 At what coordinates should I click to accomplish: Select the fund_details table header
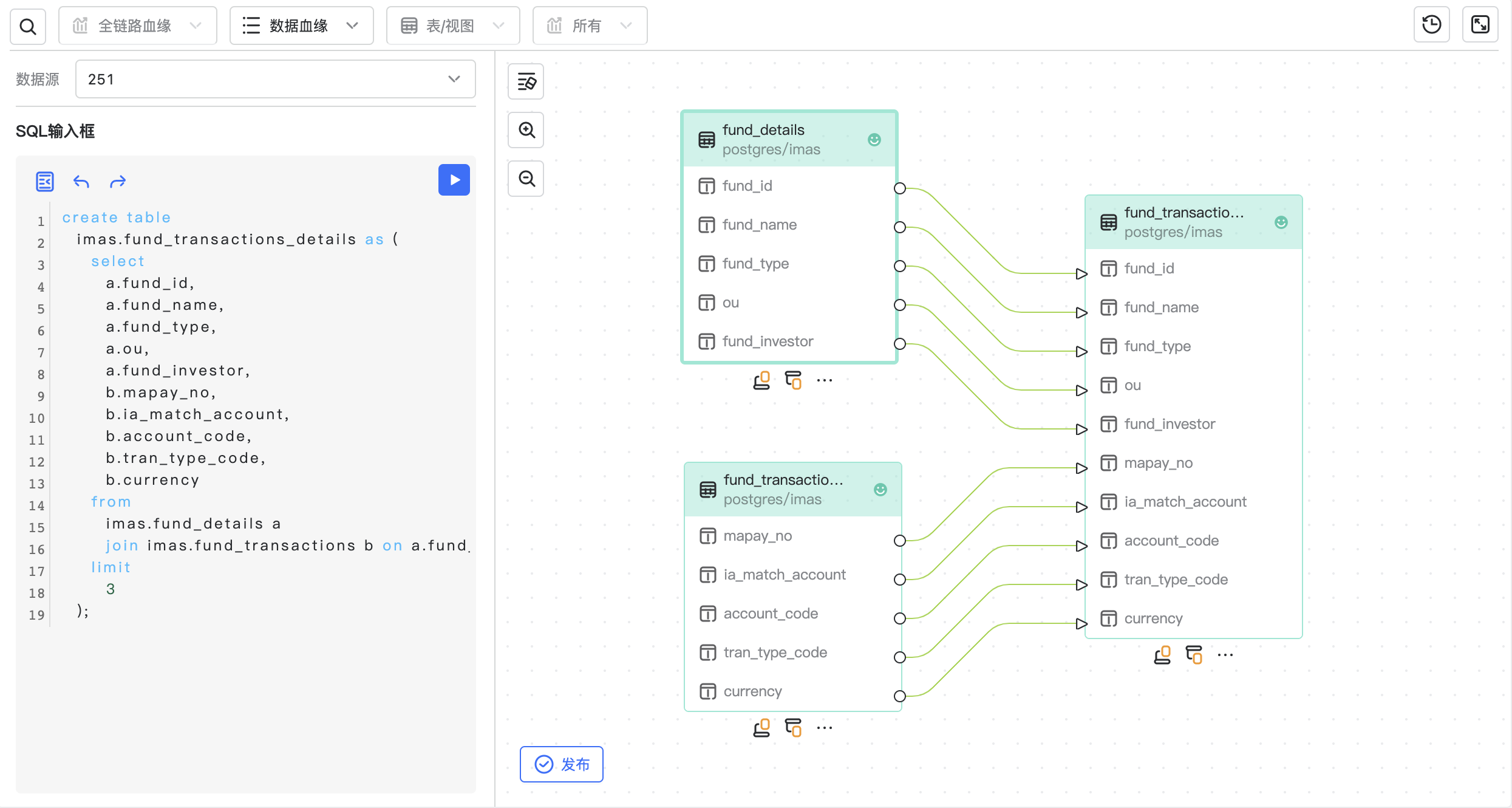click(789, 140)
